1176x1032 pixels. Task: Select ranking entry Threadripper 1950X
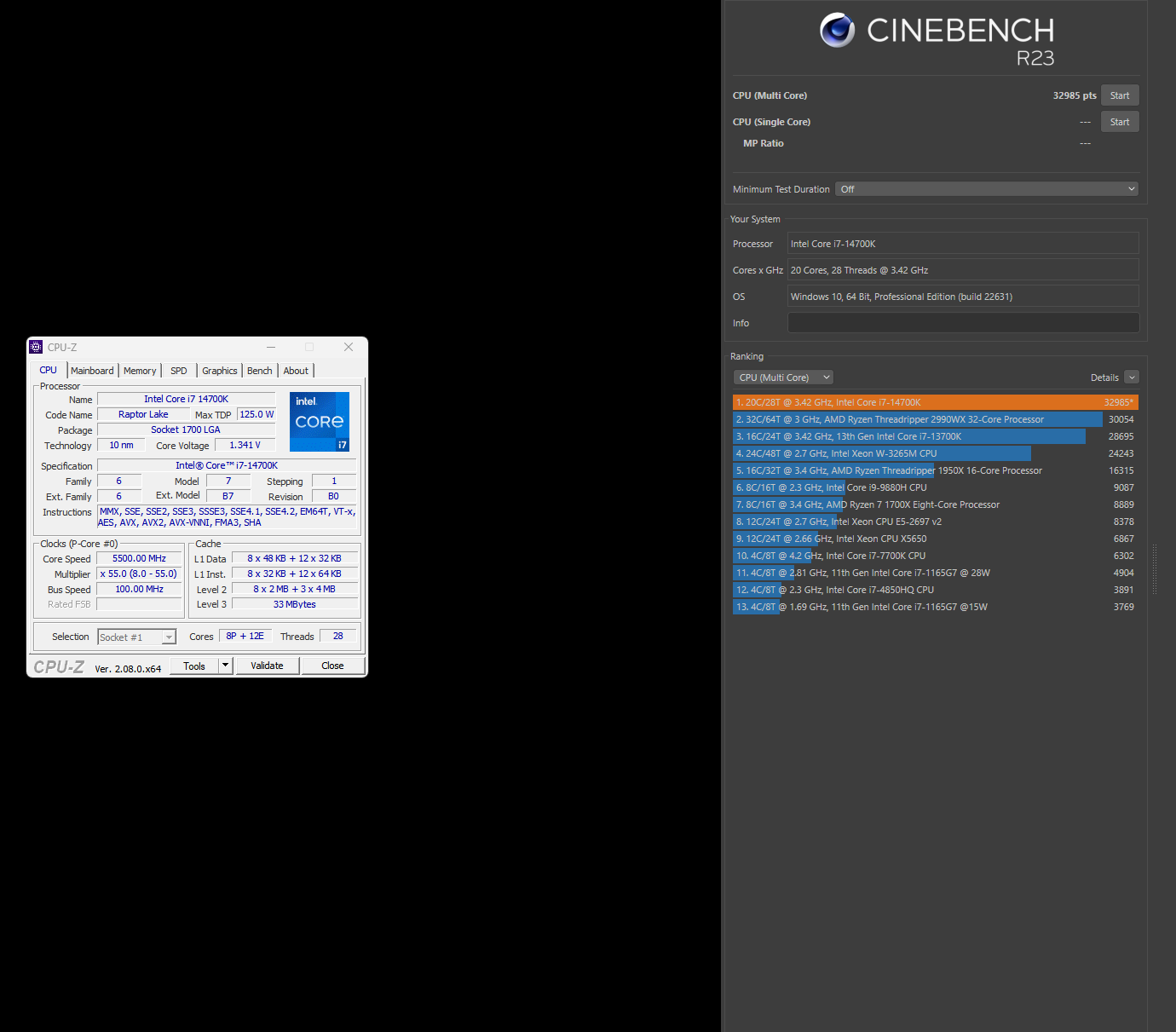[x=936, y=470]
